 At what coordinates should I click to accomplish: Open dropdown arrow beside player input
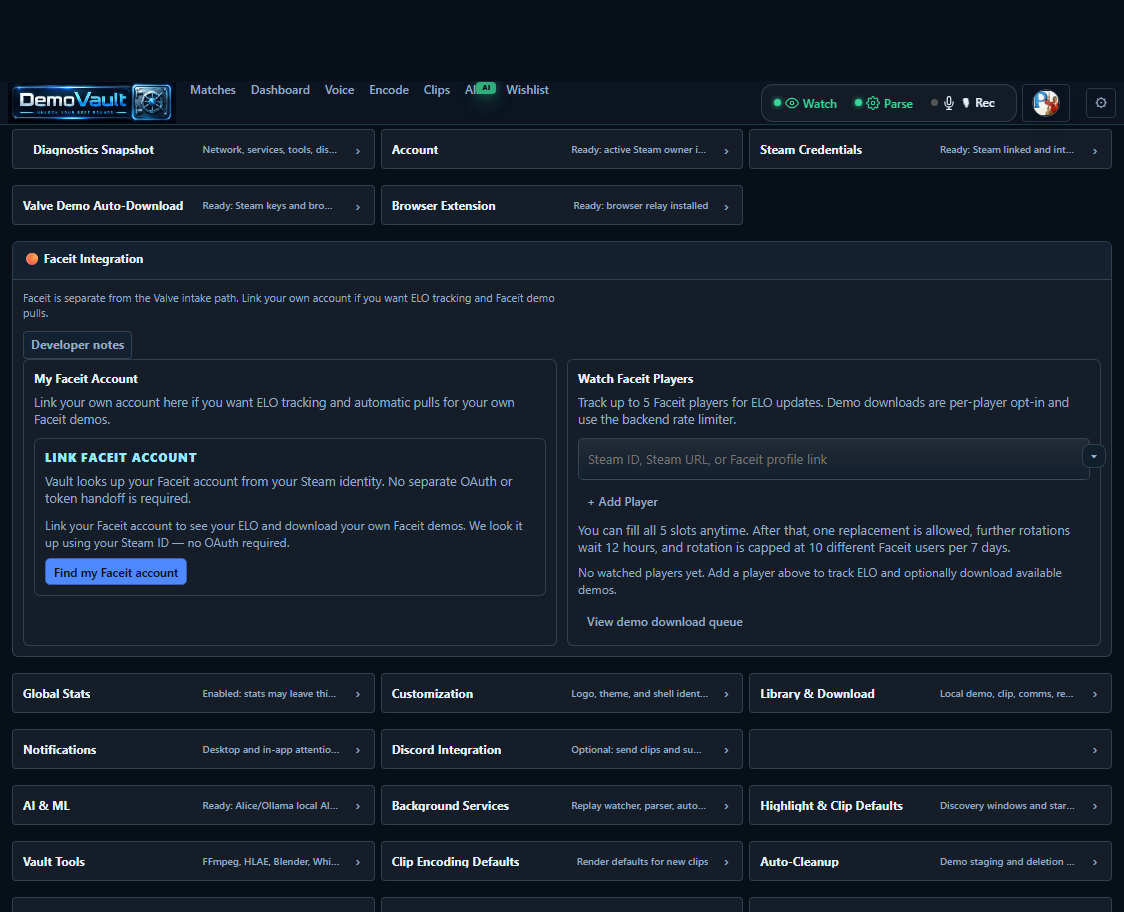coord(1094,456)
